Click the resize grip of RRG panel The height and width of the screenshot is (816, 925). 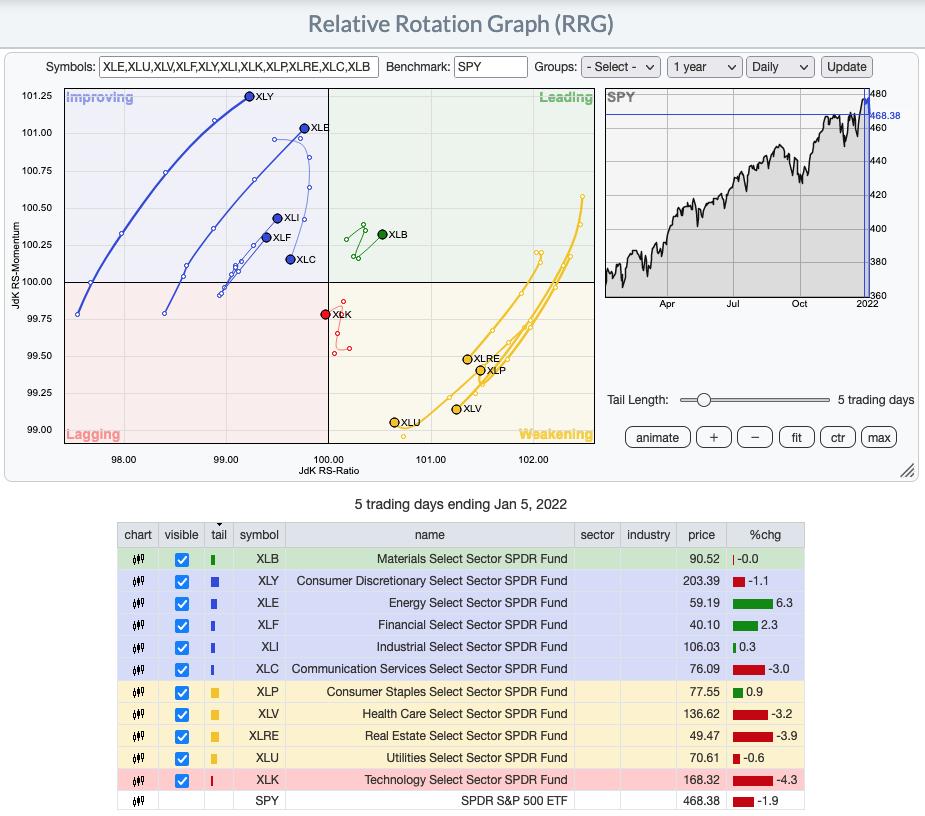tap(907, 470)
